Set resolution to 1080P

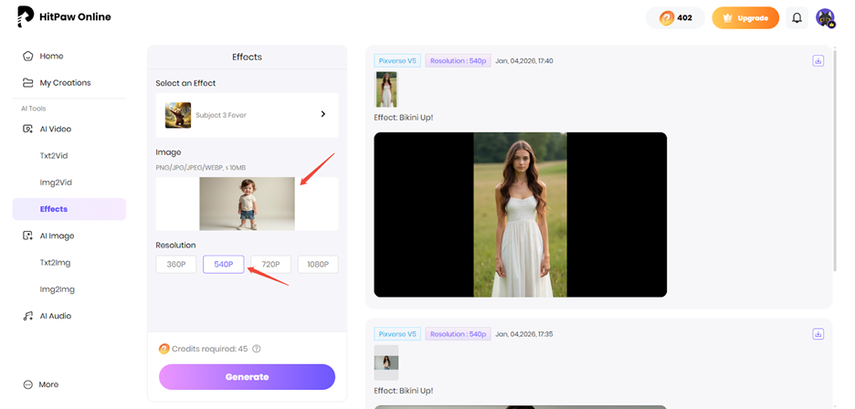coord(317,264)
